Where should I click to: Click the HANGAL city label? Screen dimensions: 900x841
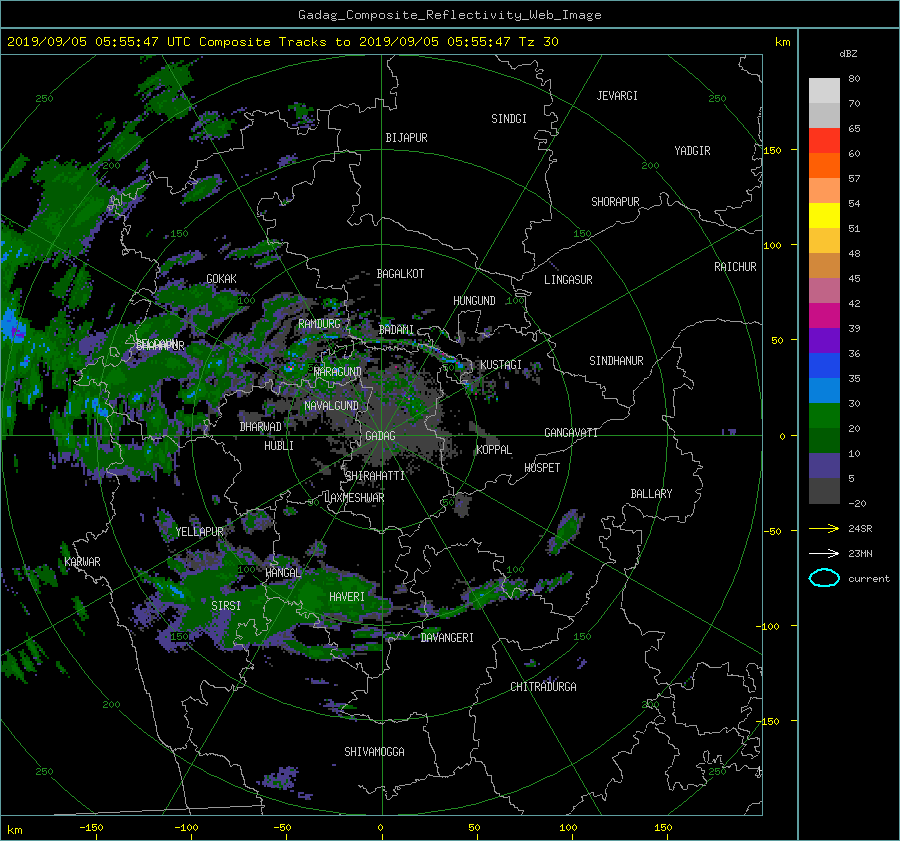283,573
